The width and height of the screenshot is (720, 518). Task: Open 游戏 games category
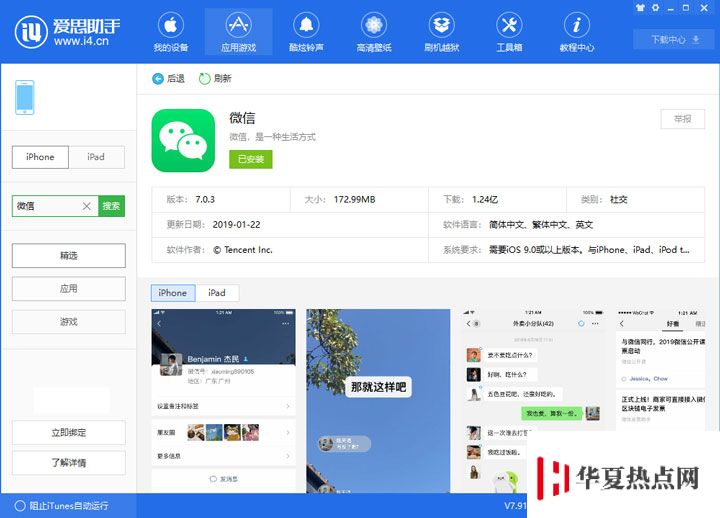point(68,322)
